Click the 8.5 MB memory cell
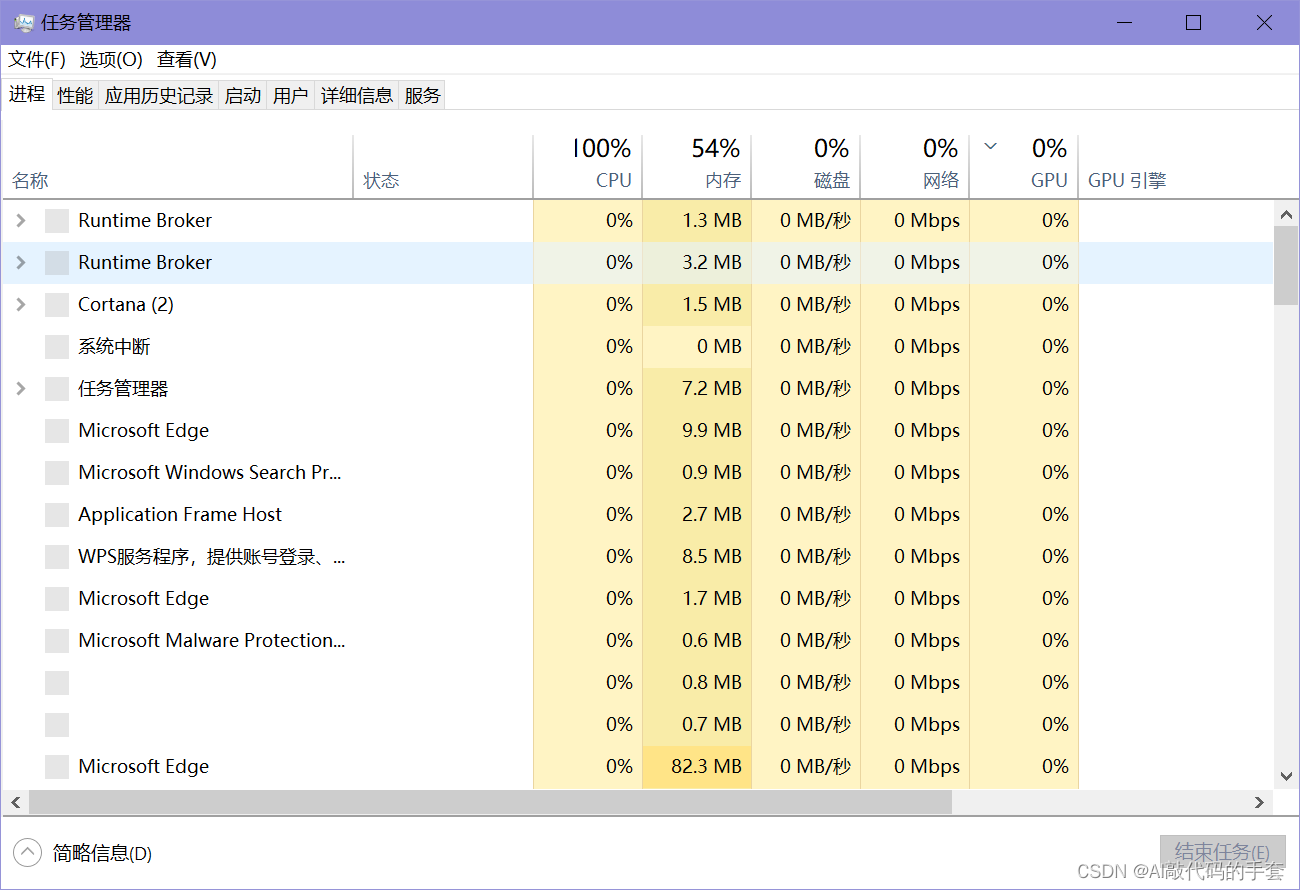 coord(697,557)
